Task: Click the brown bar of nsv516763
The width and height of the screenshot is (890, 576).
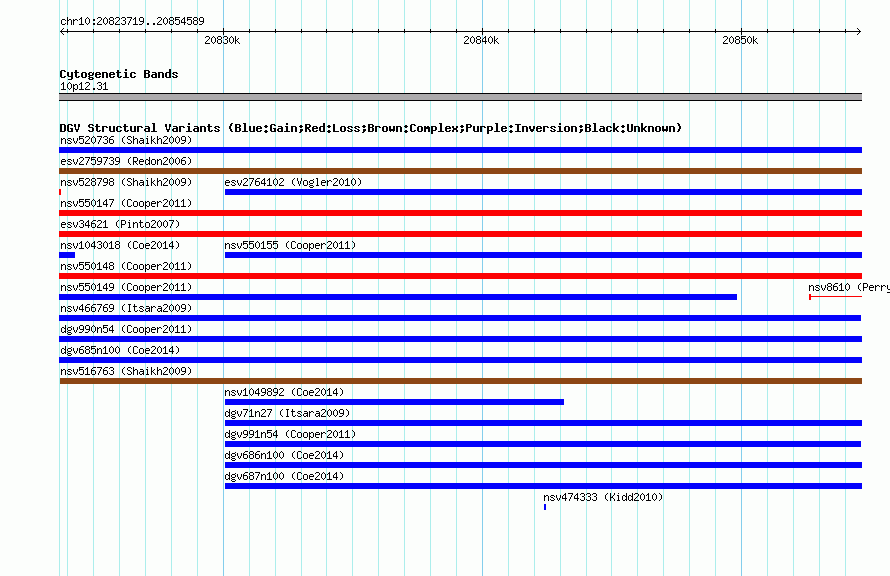Action: [460, 381]
